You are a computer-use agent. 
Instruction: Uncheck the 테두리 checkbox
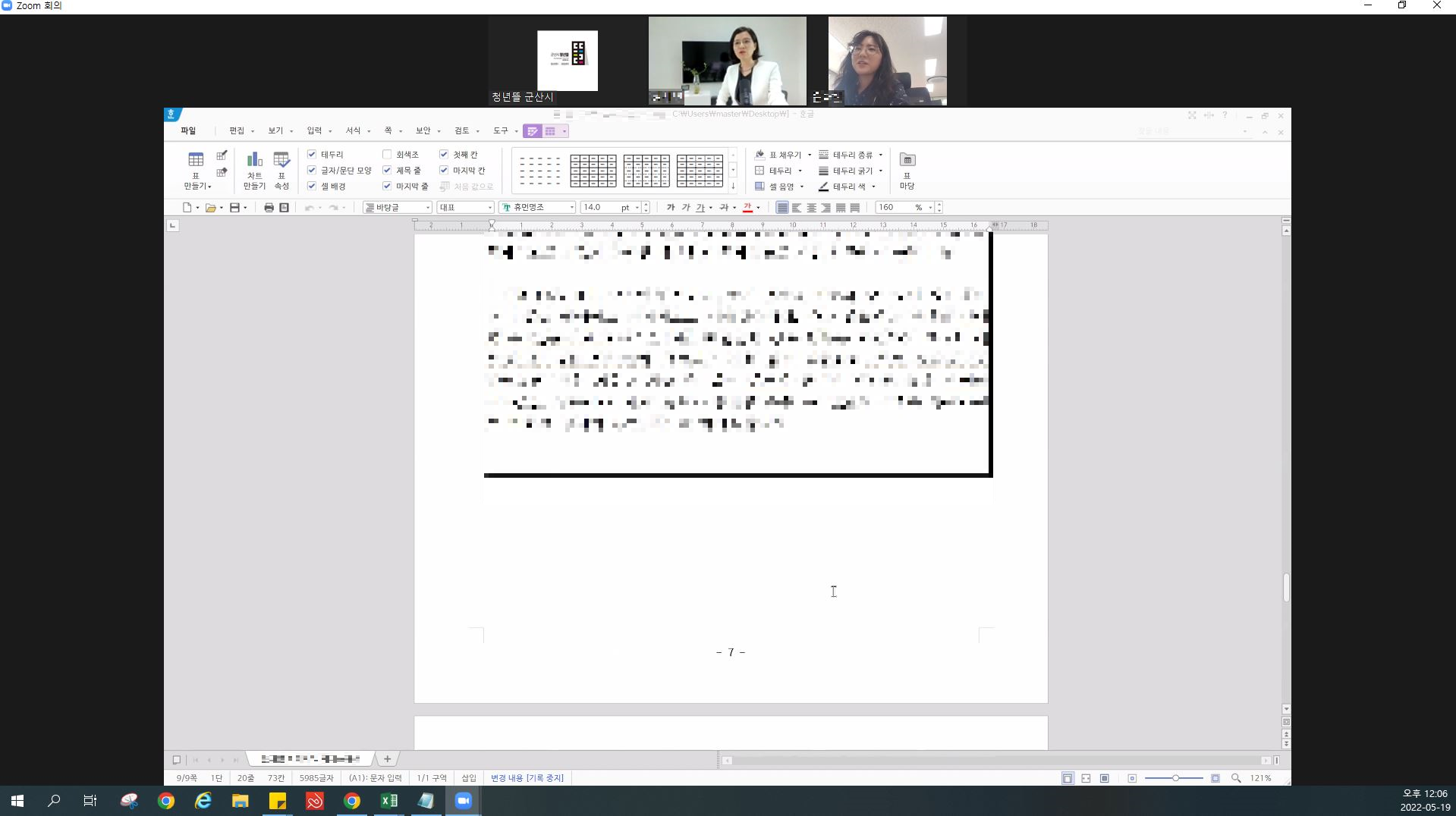[x=312, y=155]
